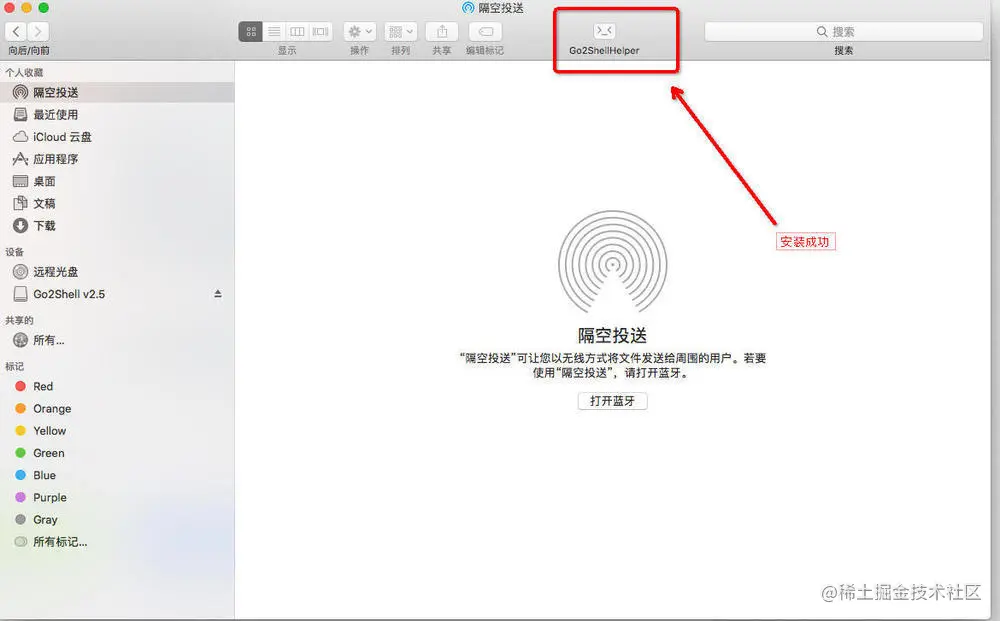
Task: Click the 个人收藏 section header
Action: pyautogui.click(x=24, y=73)
